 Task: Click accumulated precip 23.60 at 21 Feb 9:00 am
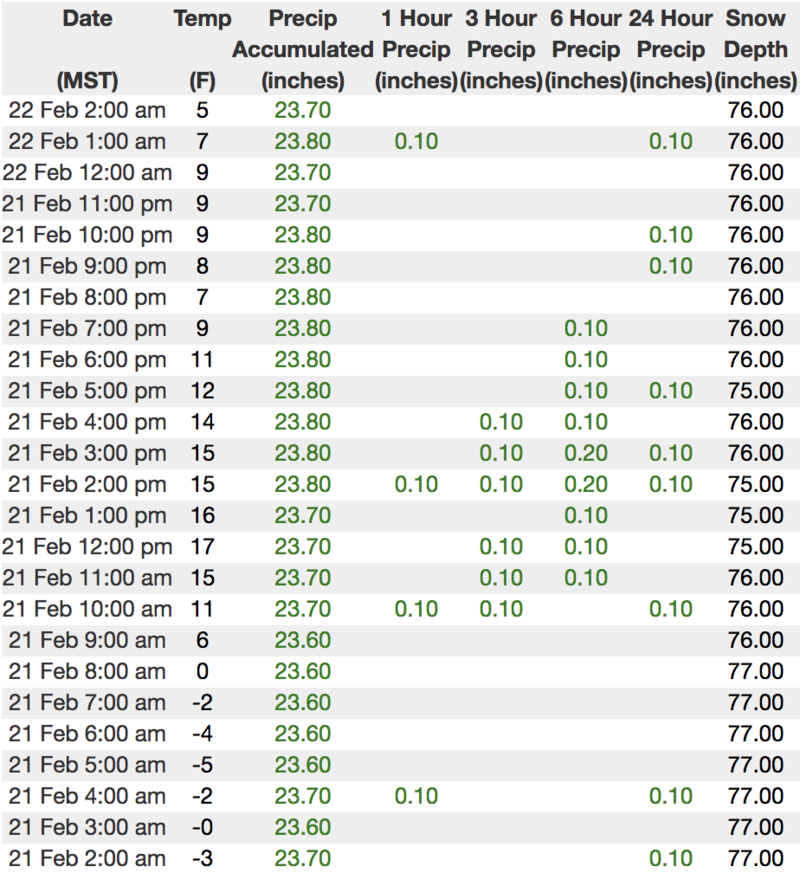pyautogui.click(x=303, y=640)
